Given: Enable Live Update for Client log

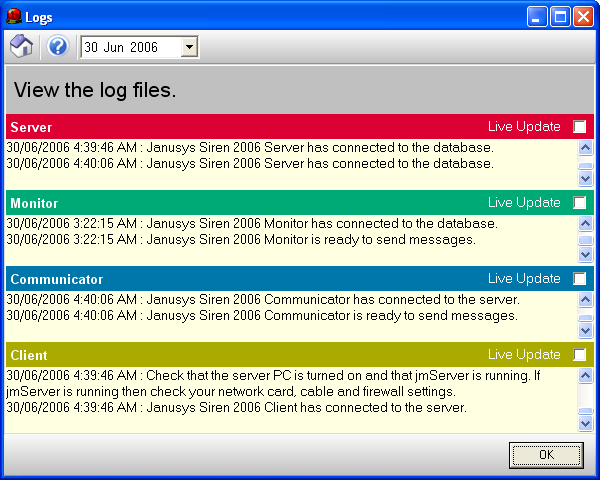Looking at the screenshot, I should tap(579, 354).
